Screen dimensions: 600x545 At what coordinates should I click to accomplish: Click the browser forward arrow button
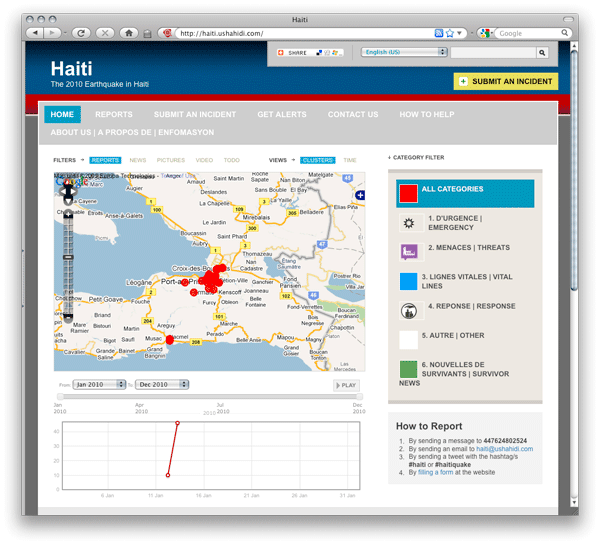point(52,33)
